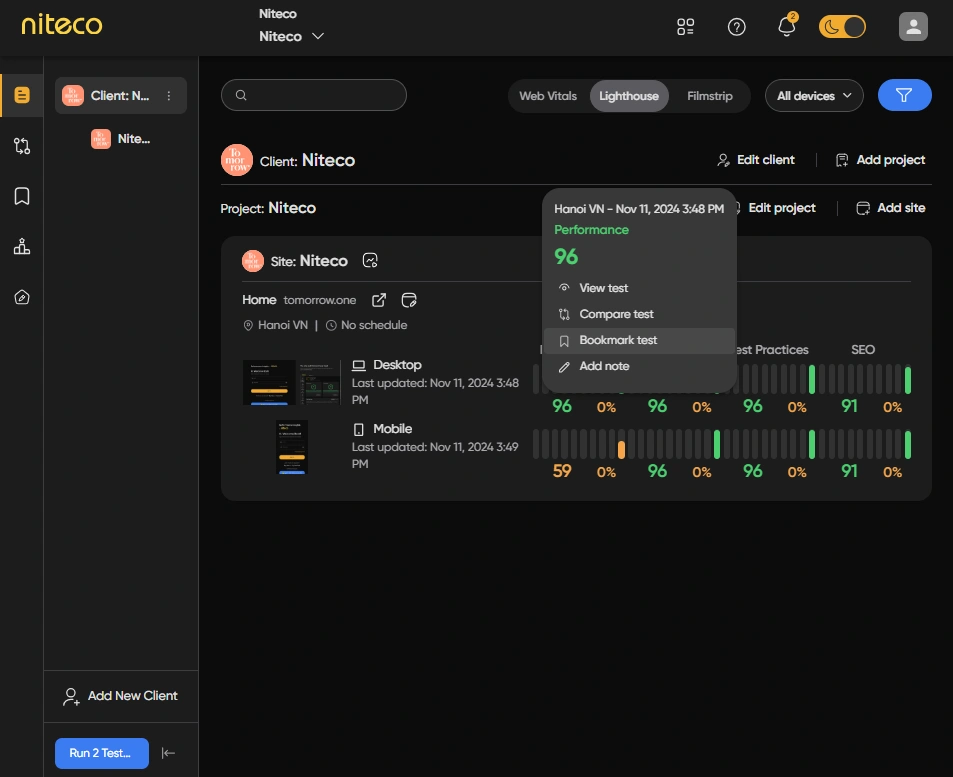953x777 pixels.
Task: Click Add New Client
Action: coord(120,696)
